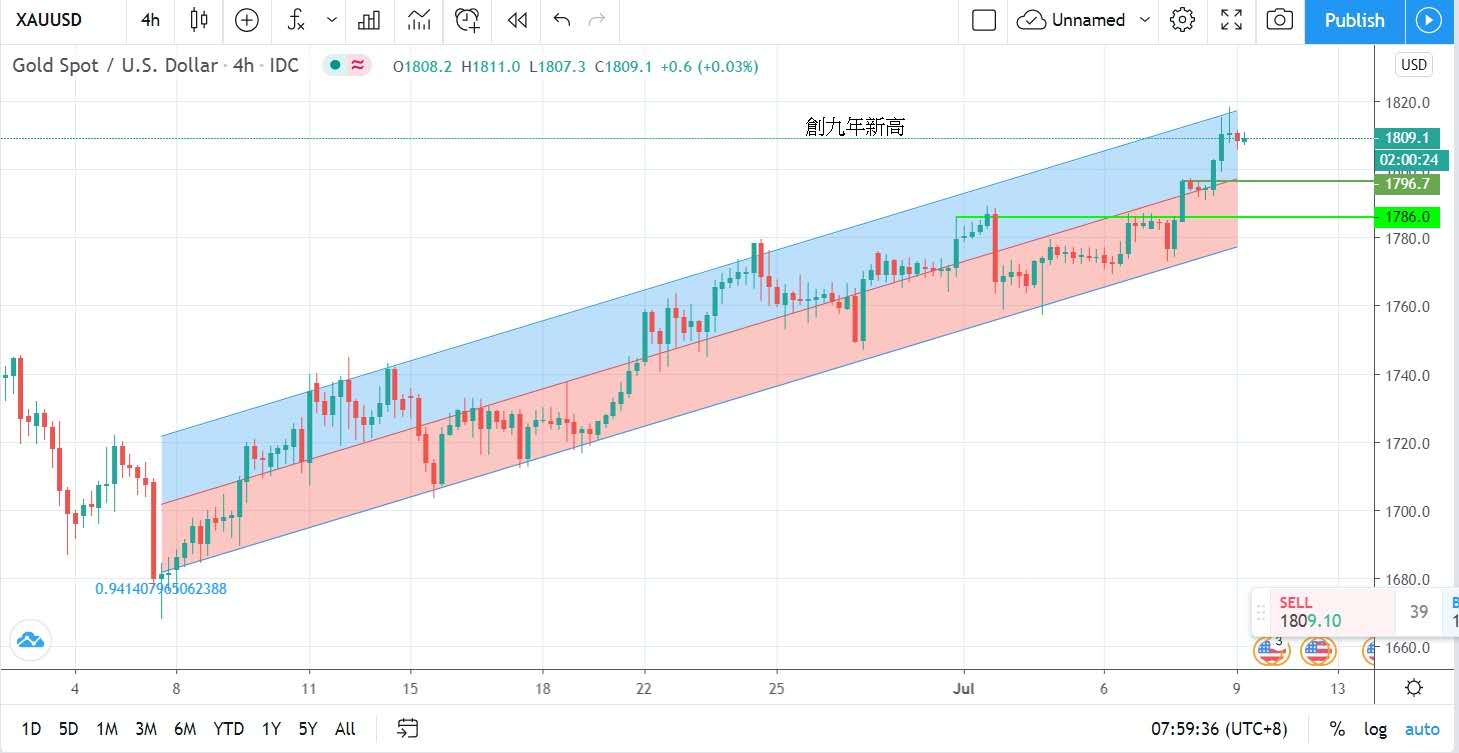This screenshot has width=1459, height=753.
Task: Enter fullscreen mode
Action: (x=1231, y=20)
